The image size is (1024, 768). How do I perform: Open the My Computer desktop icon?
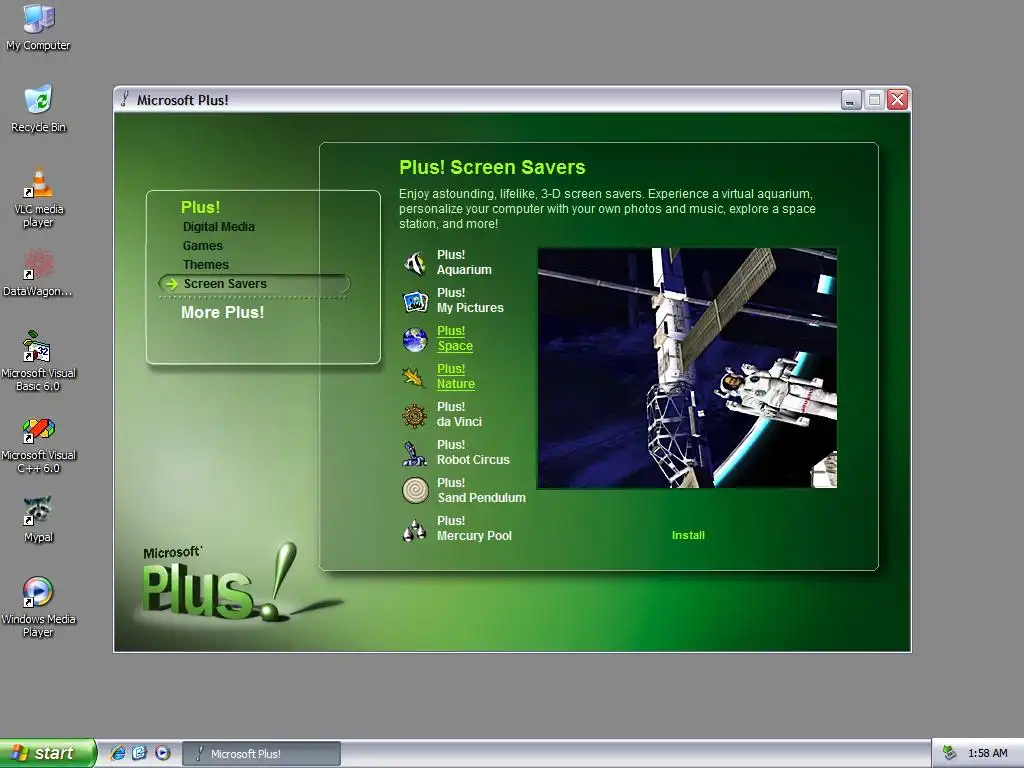click(x=38, y=26)
